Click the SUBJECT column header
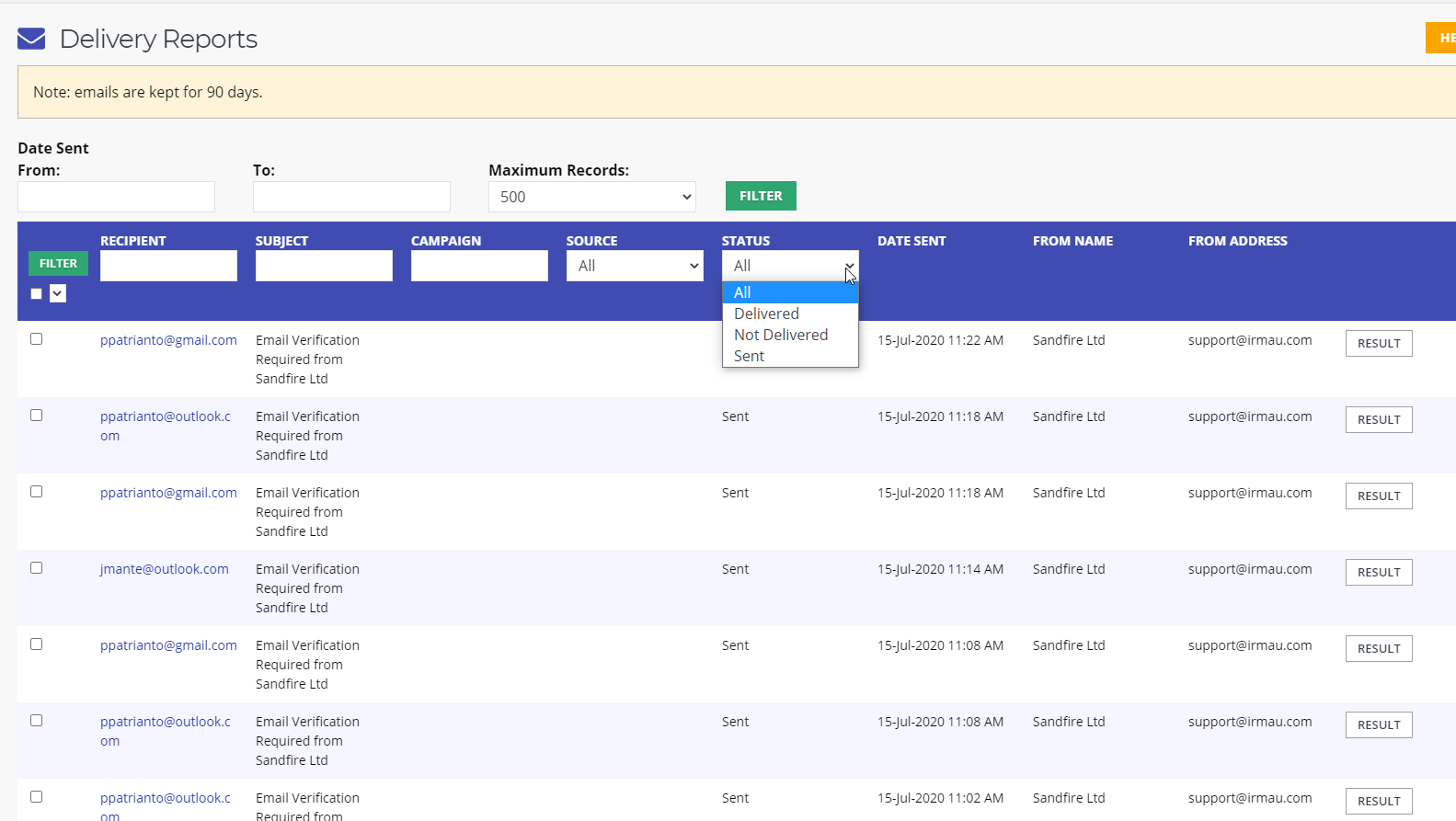 pyautogui.click(x=281, y=241)
